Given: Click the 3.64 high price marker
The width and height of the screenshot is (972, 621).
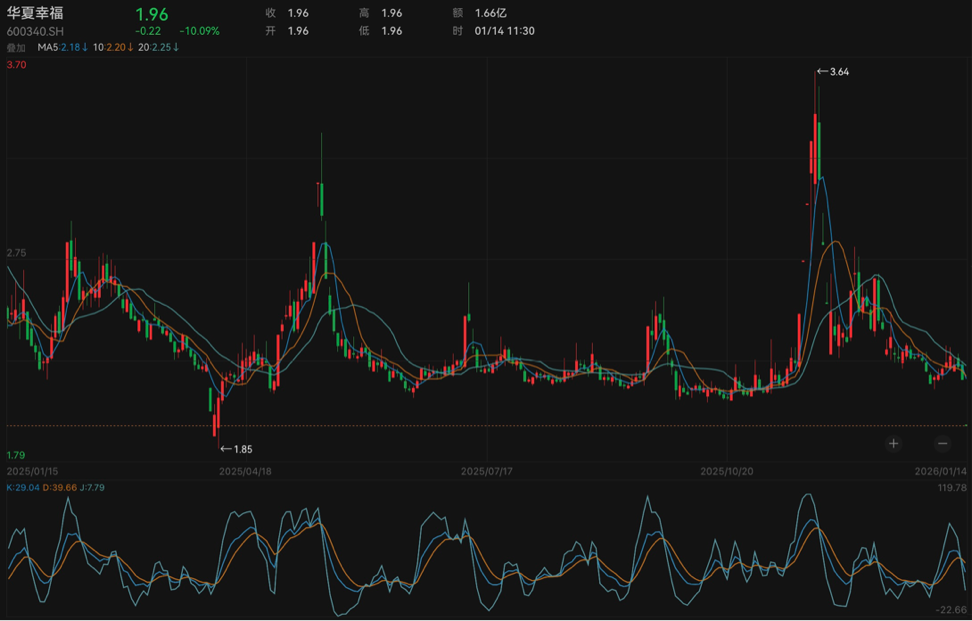Looking at the screenshot, I should (833, 72).
